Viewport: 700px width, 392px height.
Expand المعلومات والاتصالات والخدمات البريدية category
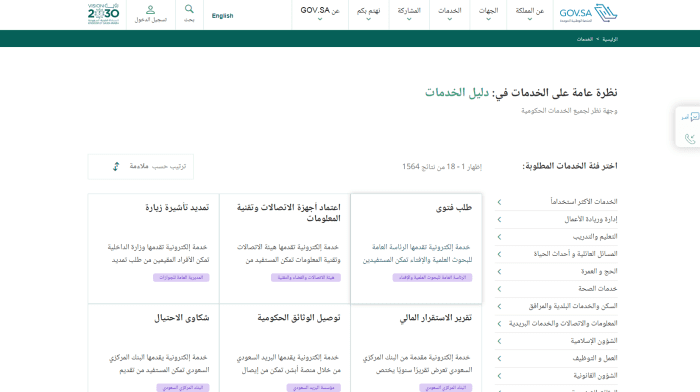pyautogui.click(x=556, y=324)
